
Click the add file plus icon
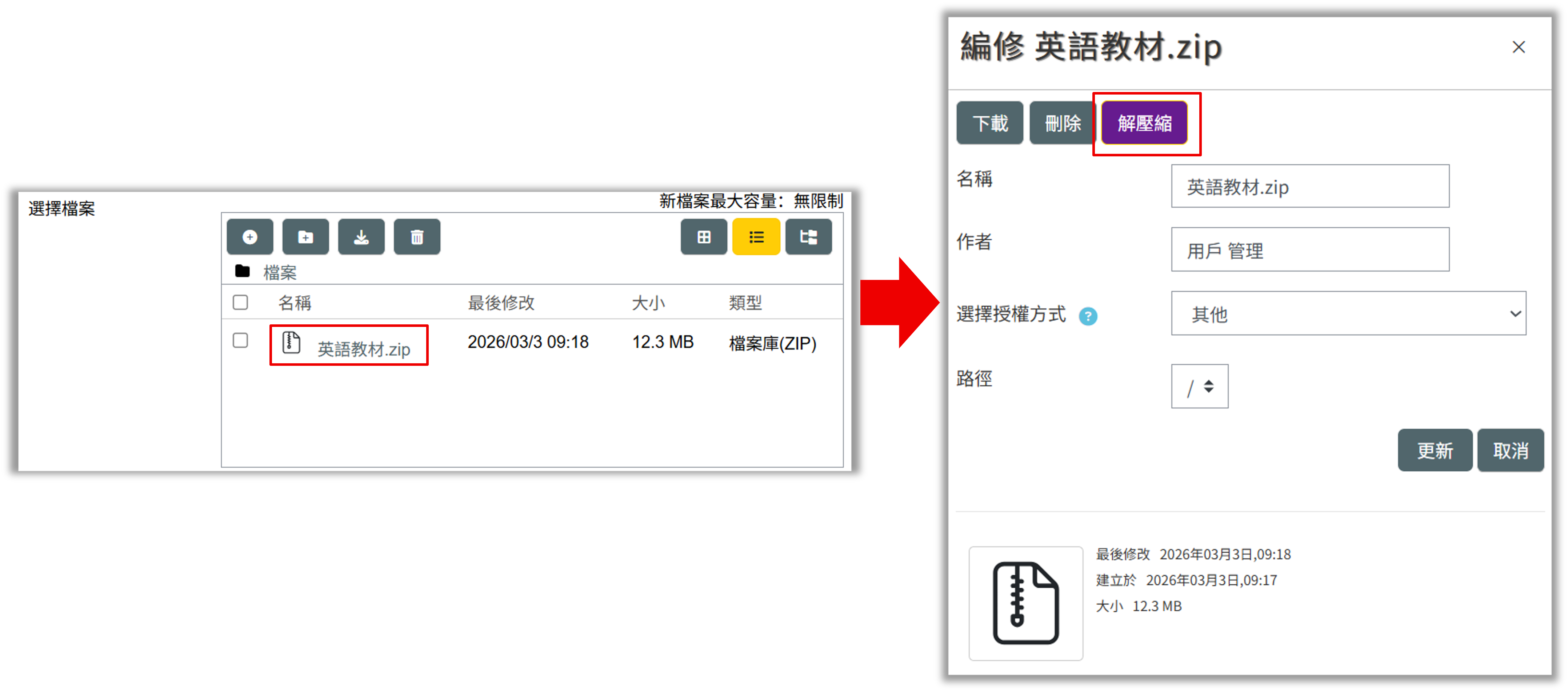click(x=249, y=237)
